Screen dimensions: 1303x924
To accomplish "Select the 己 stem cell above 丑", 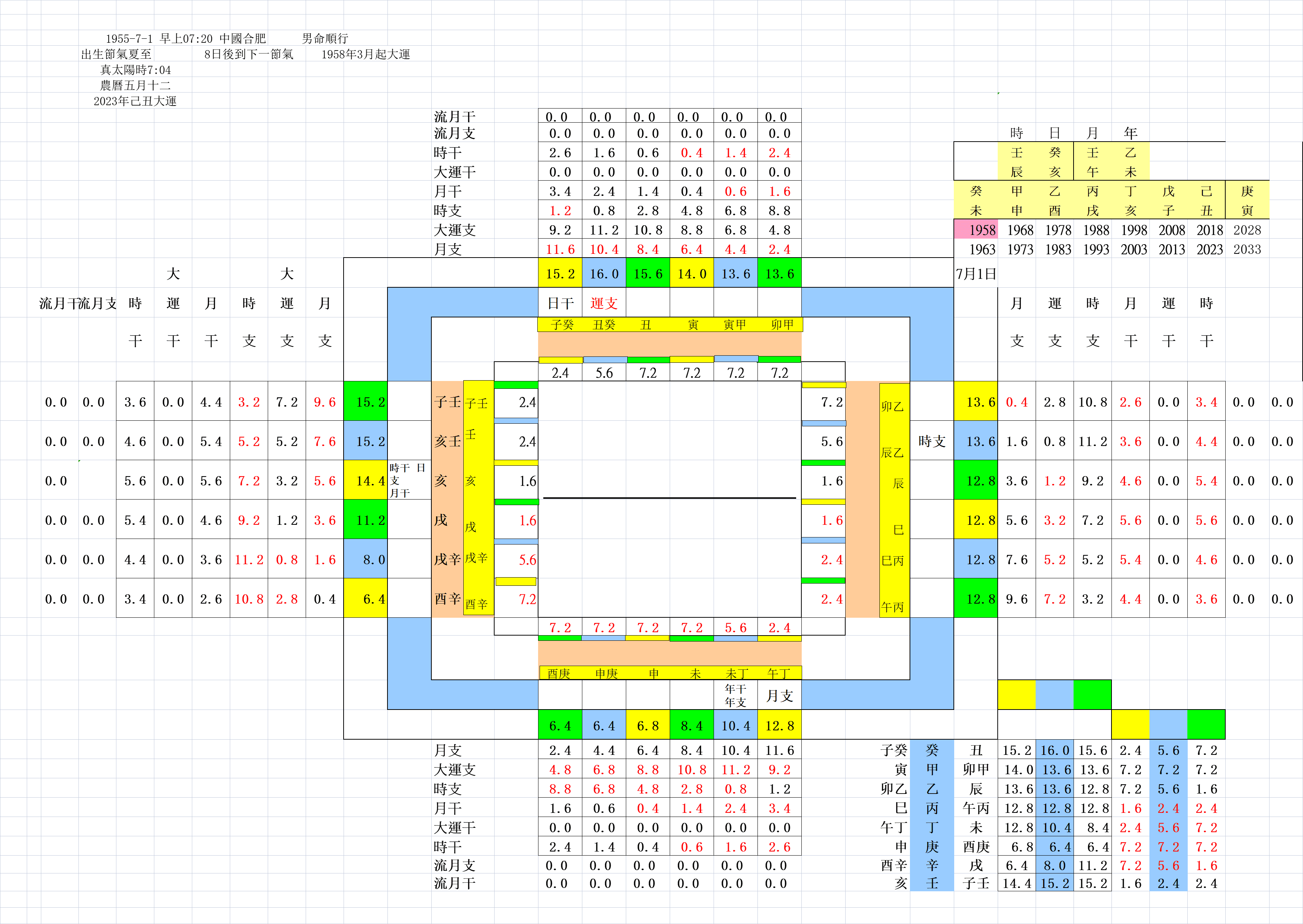I will pyautogui.click(x=1207, y=191).
